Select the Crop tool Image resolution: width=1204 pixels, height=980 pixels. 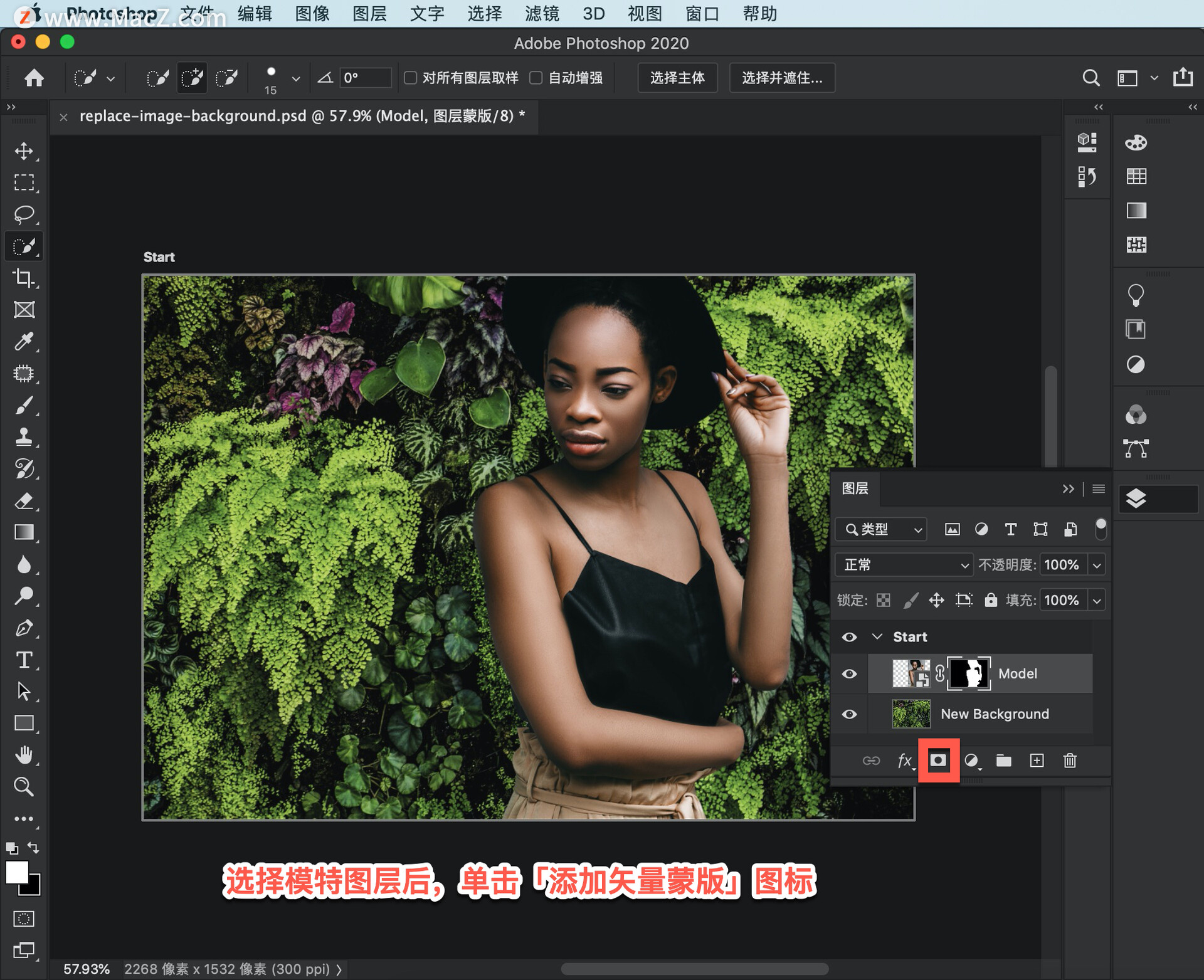24,278
